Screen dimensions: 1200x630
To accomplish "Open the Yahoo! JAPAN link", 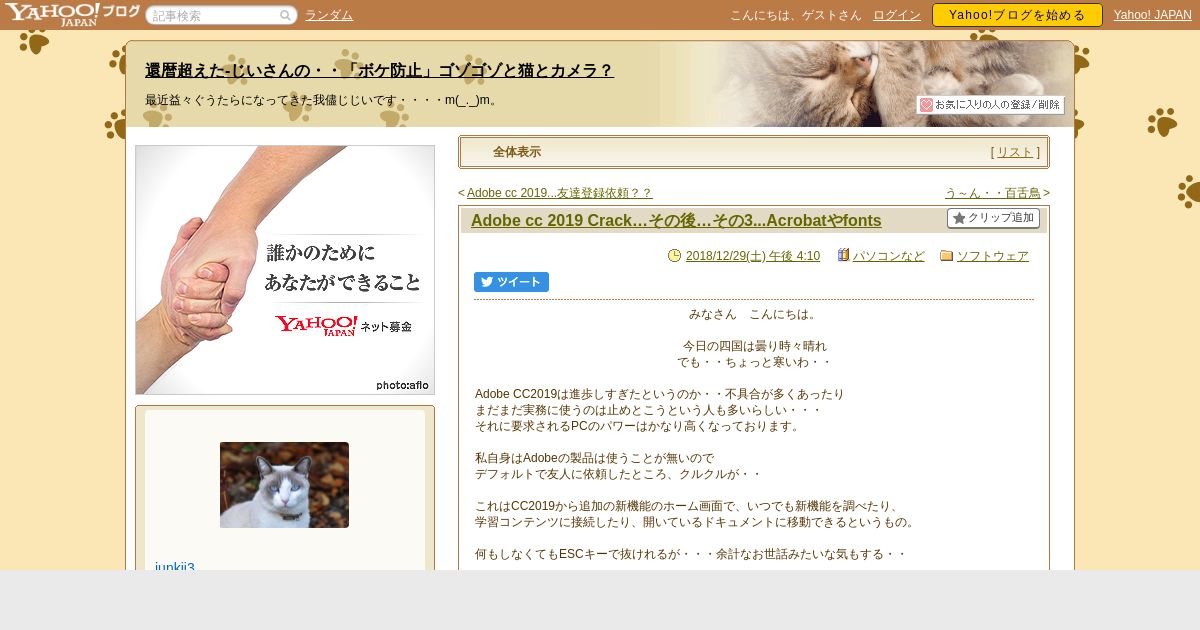I will (1152, 15).
